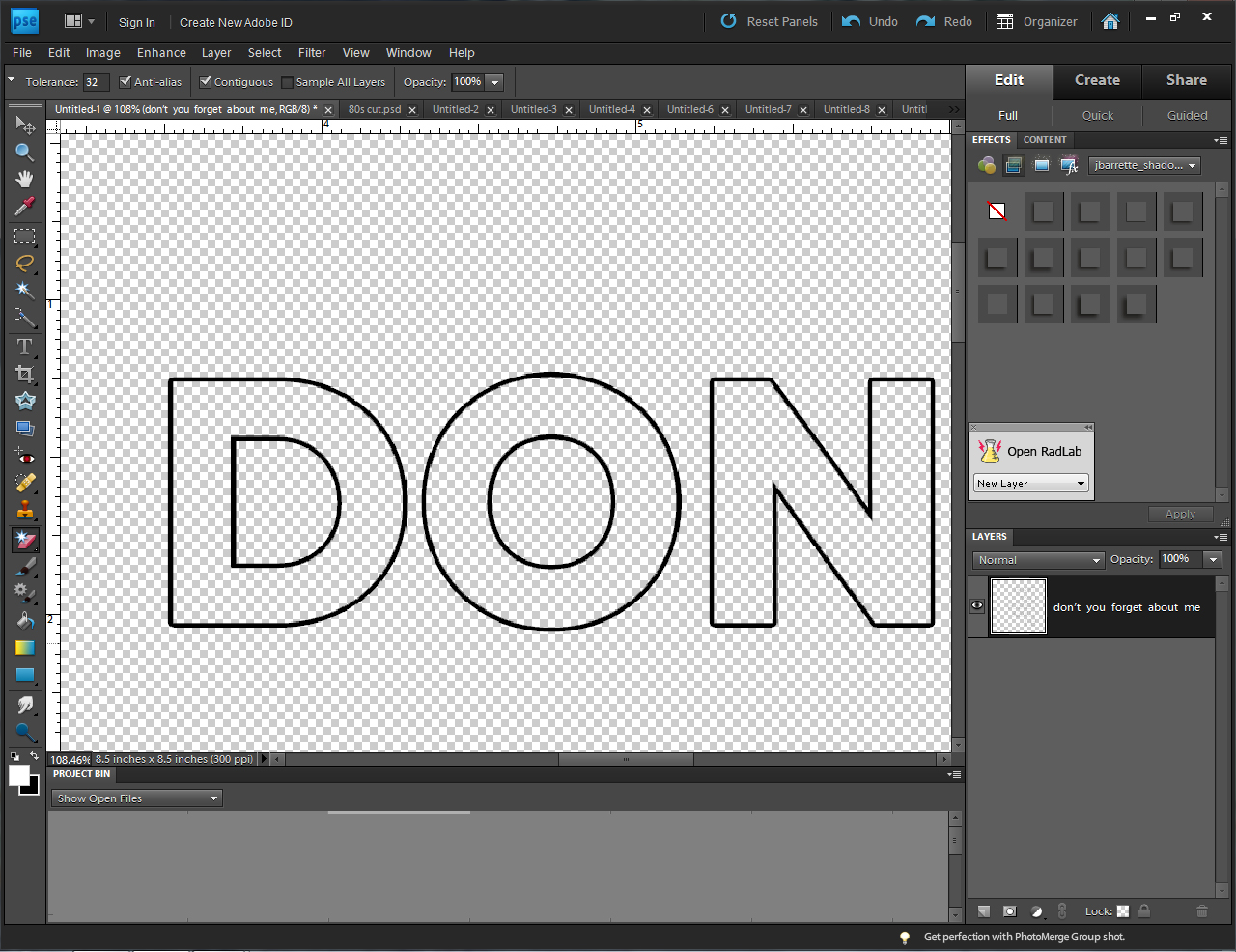Select the Spot Healing Brush tool

point(24,483)
